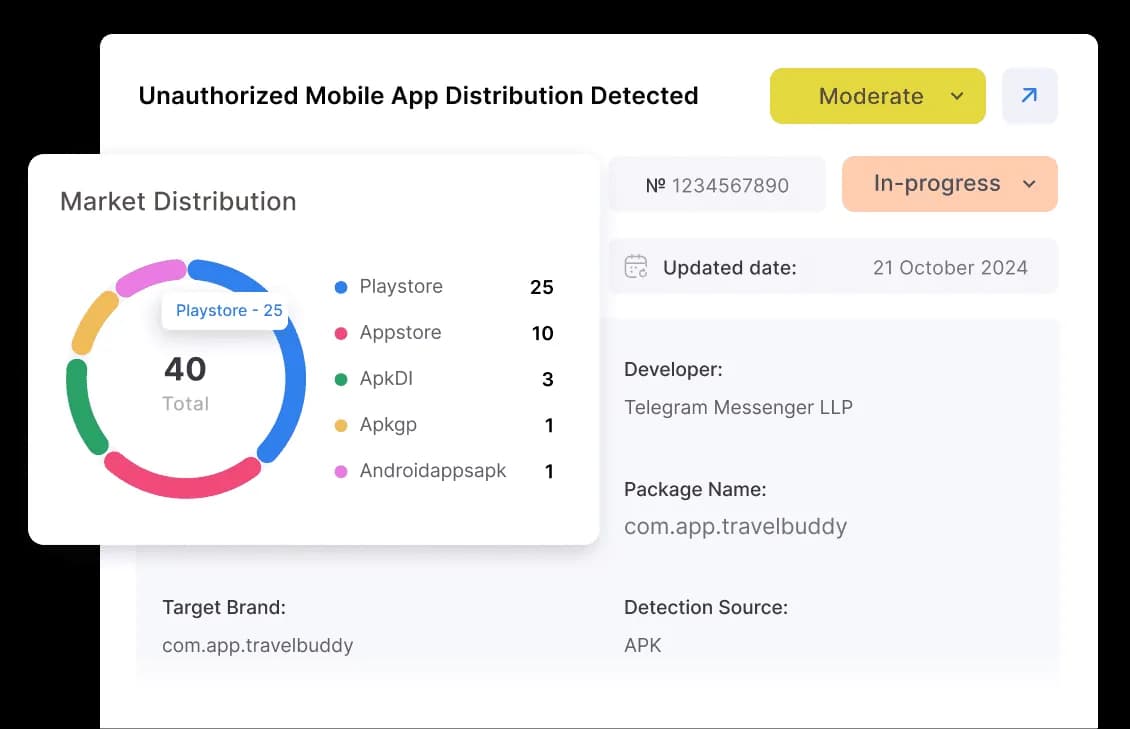This screenshot has height=729, width=1130.
Task: Click the green ApkDI donut segment
Action: (x=83, y=408)
